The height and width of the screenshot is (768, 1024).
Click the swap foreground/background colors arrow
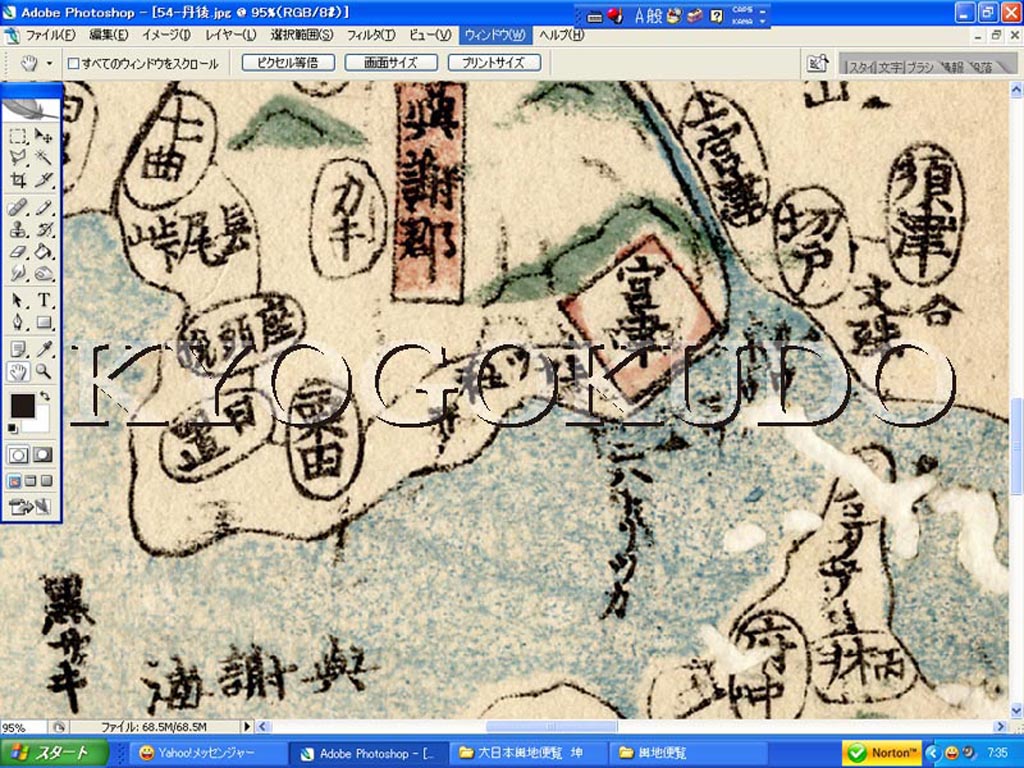pos(44,396)
